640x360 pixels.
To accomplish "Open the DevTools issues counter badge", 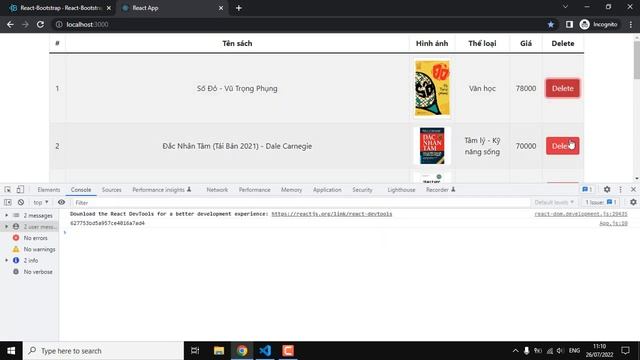I will coord(587,189).
